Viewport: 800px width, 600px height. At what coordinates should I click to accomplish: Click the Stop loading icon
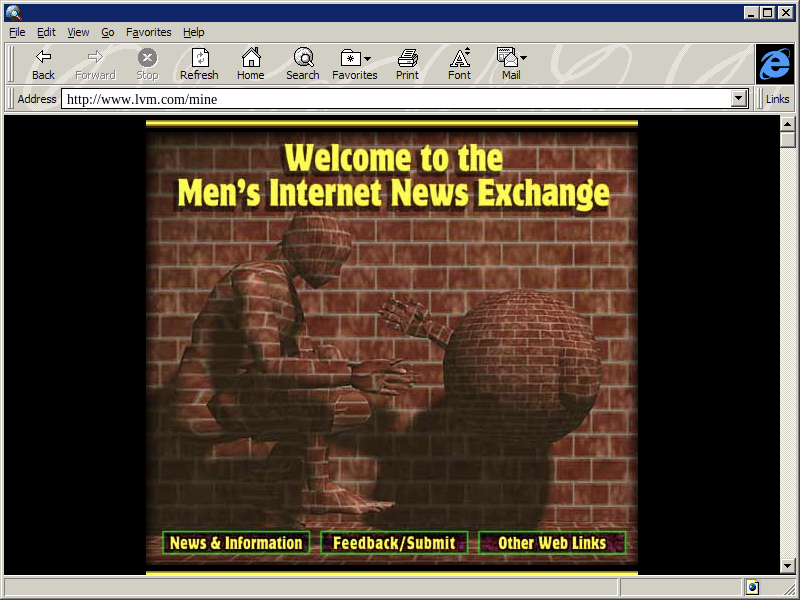[147, 58]
